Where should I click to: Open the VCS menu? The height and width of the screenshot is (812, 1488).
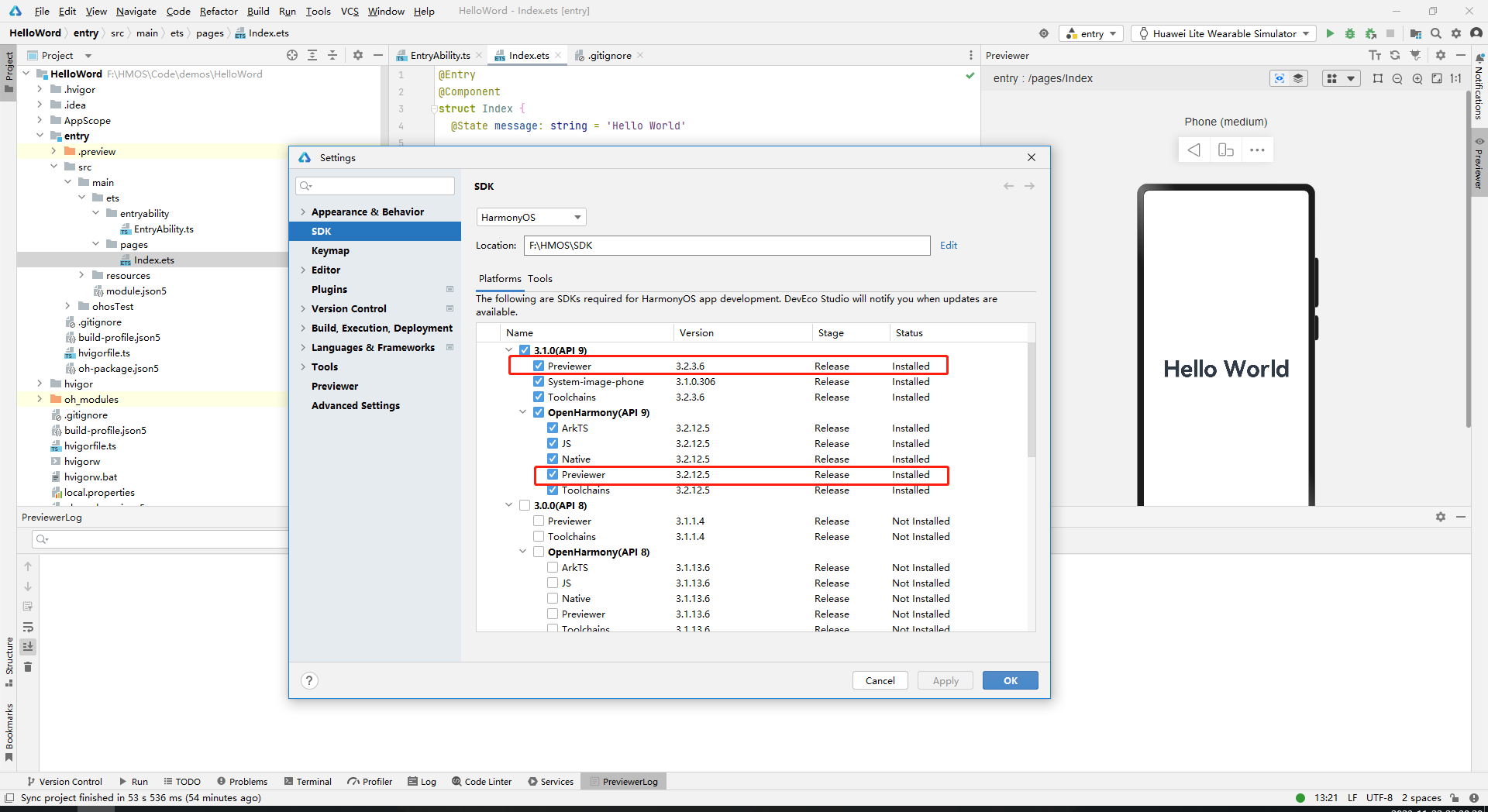(350, 11)
